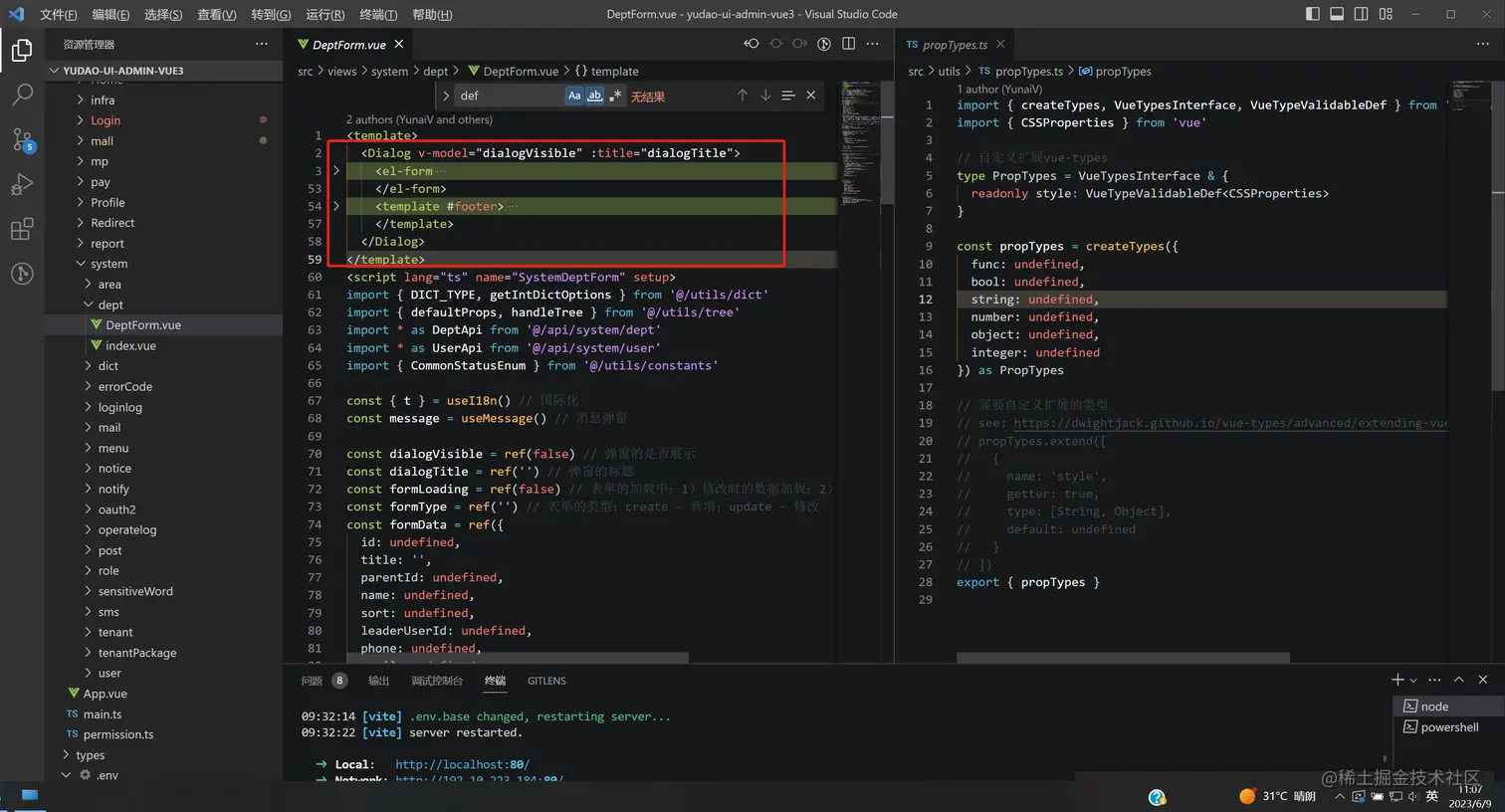This screenshot has width=1505, height=812.
Task: Open terminal panel more actions menu
Action: point(1434,680)
